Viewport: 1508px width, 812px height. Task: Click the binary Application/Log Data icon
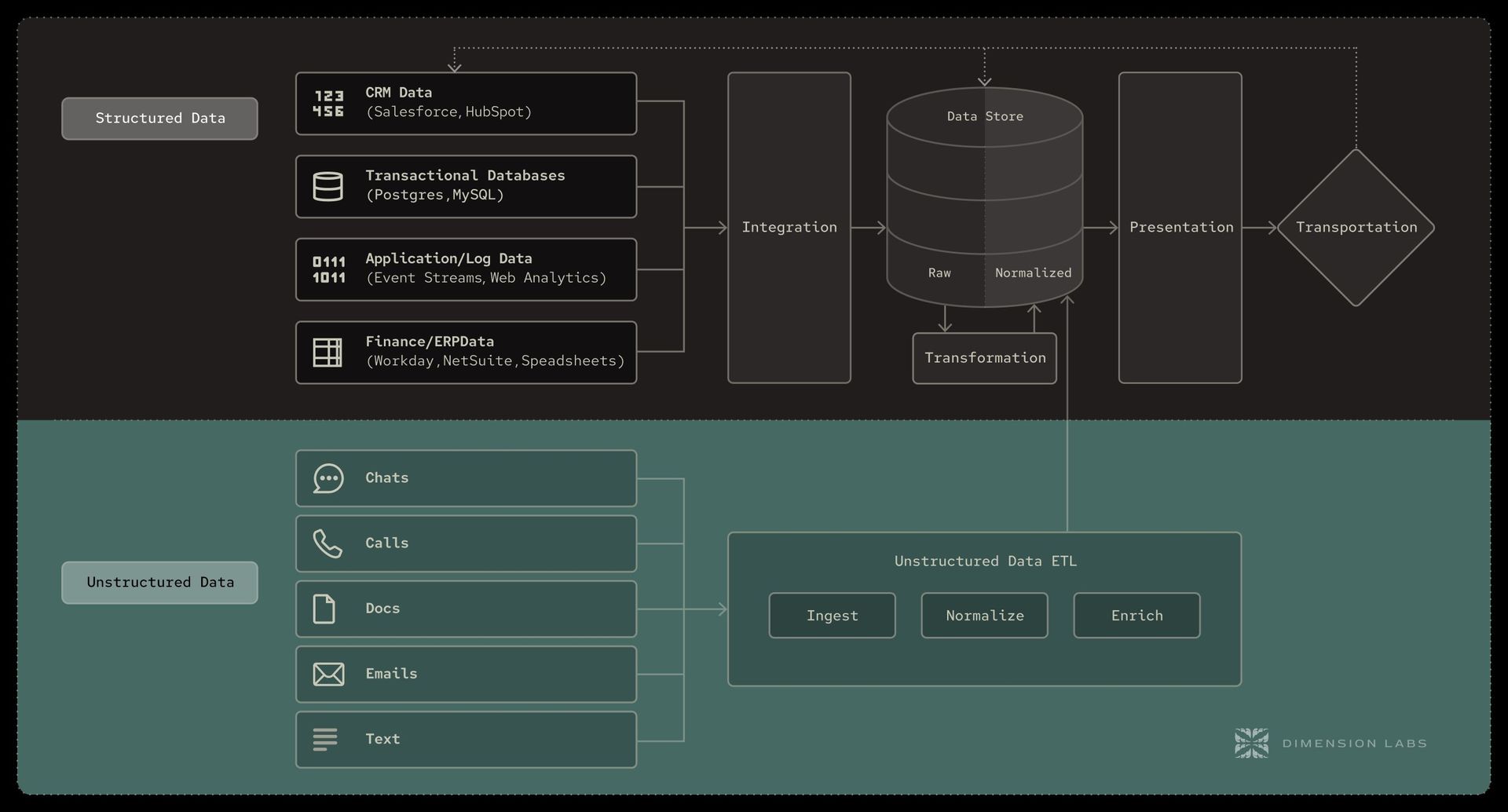(328, 269)
